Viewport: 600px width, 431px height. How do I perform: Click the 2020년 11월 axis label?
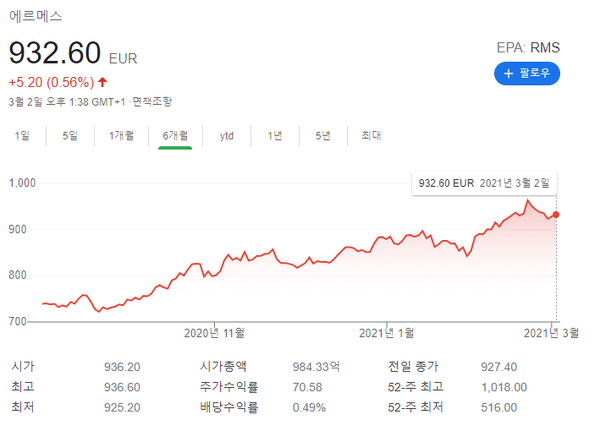click(x=214, y=333)
